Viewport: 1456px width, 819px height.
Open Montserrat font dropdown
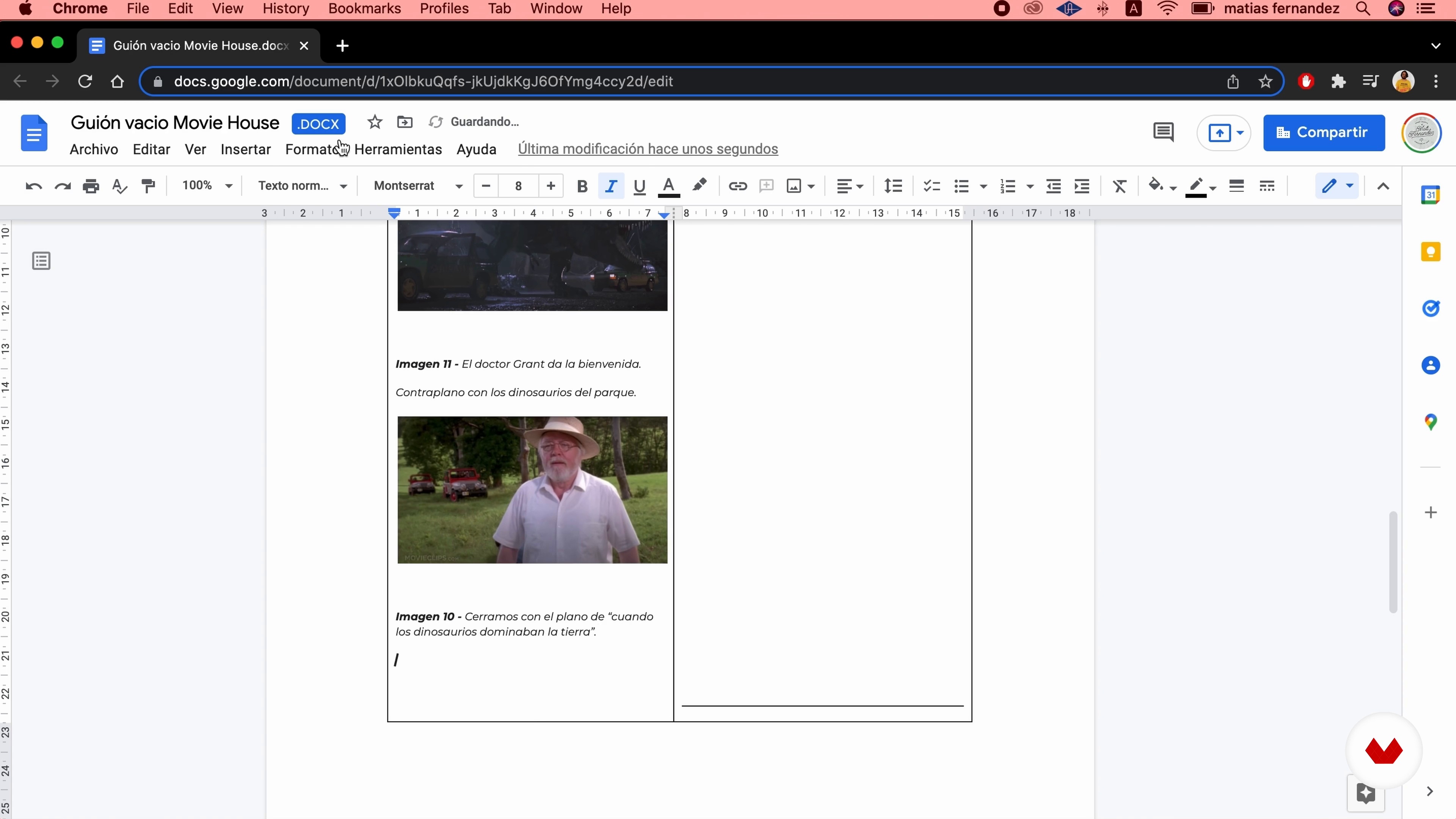tap(418, 186)
